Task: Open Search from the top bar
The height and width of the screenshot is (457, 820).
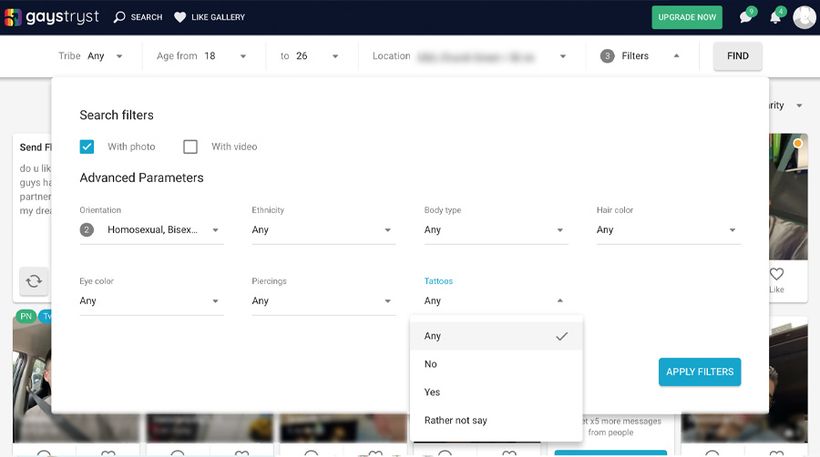Action: [138, 17]
